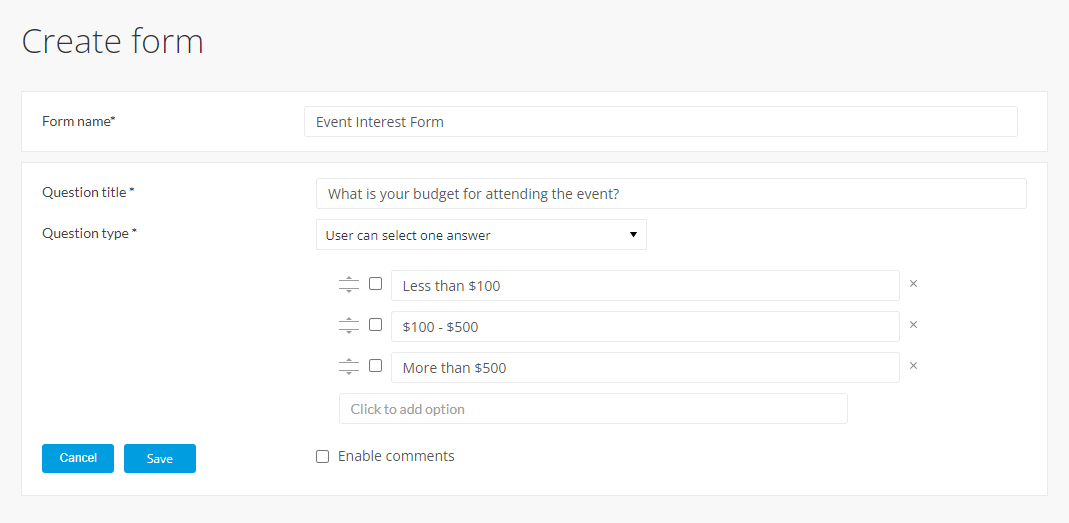This screenshot has height=523, width=1069.
Task: Remove the '$100 - $500' option
Action: pyautogui.click(x=914, y=325)
